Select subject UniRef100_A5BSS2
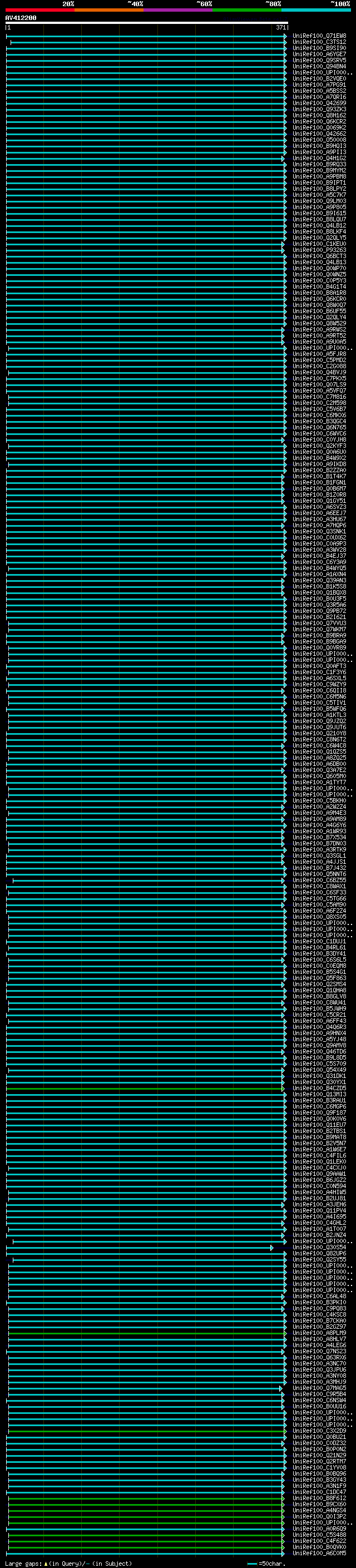Screen dimensions: 356x1568 (x=319, y=91)
